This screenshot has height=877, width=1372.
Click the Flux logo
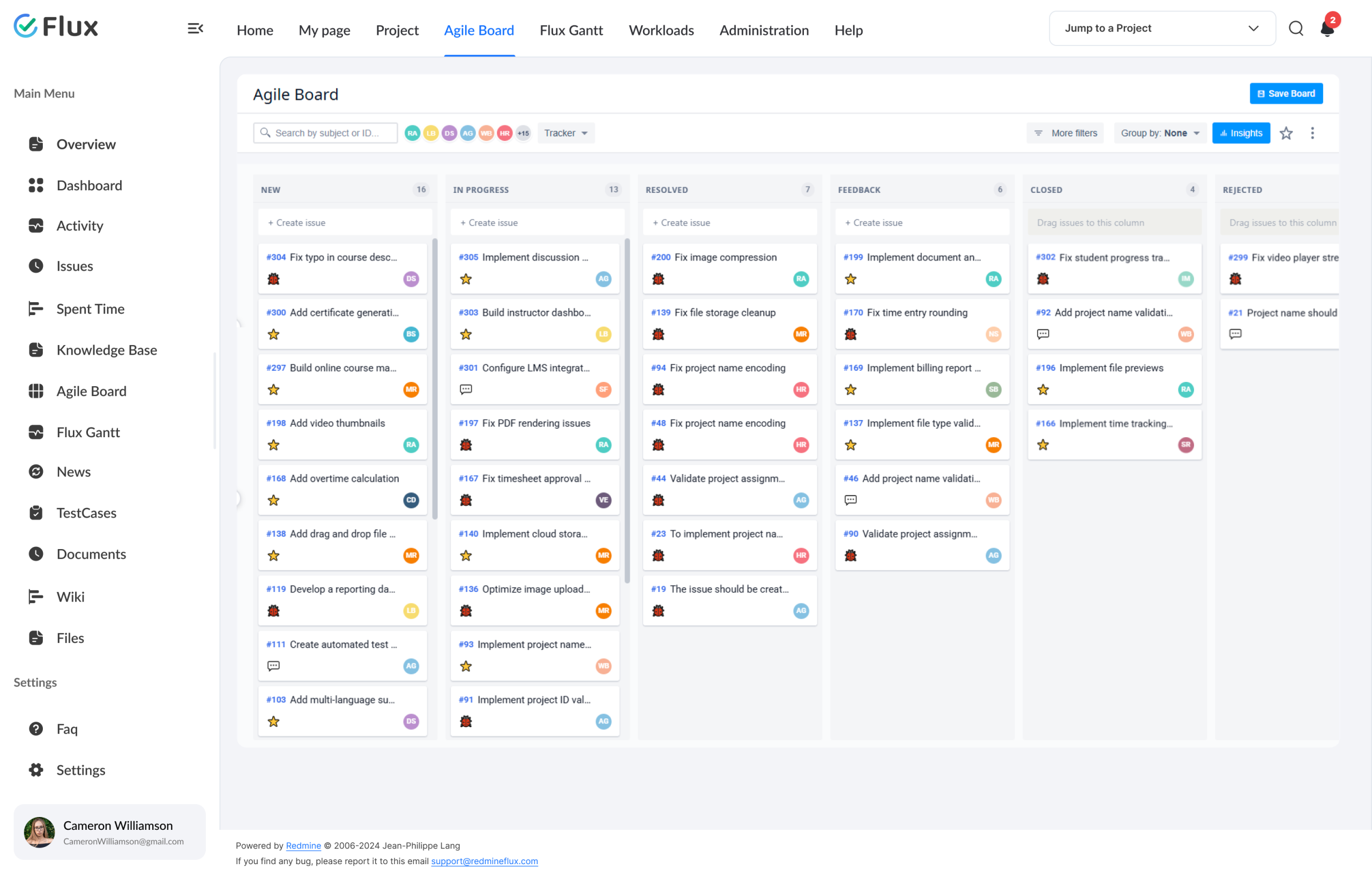(56, 26)
